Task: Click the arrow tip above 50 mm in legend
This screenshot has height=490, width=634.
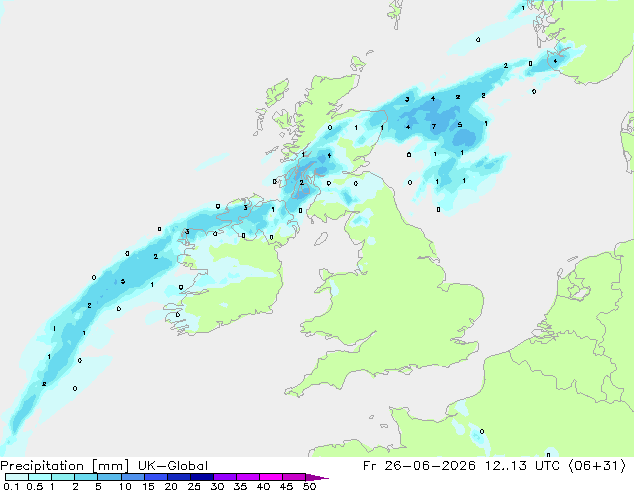Action: click(317, 477)
